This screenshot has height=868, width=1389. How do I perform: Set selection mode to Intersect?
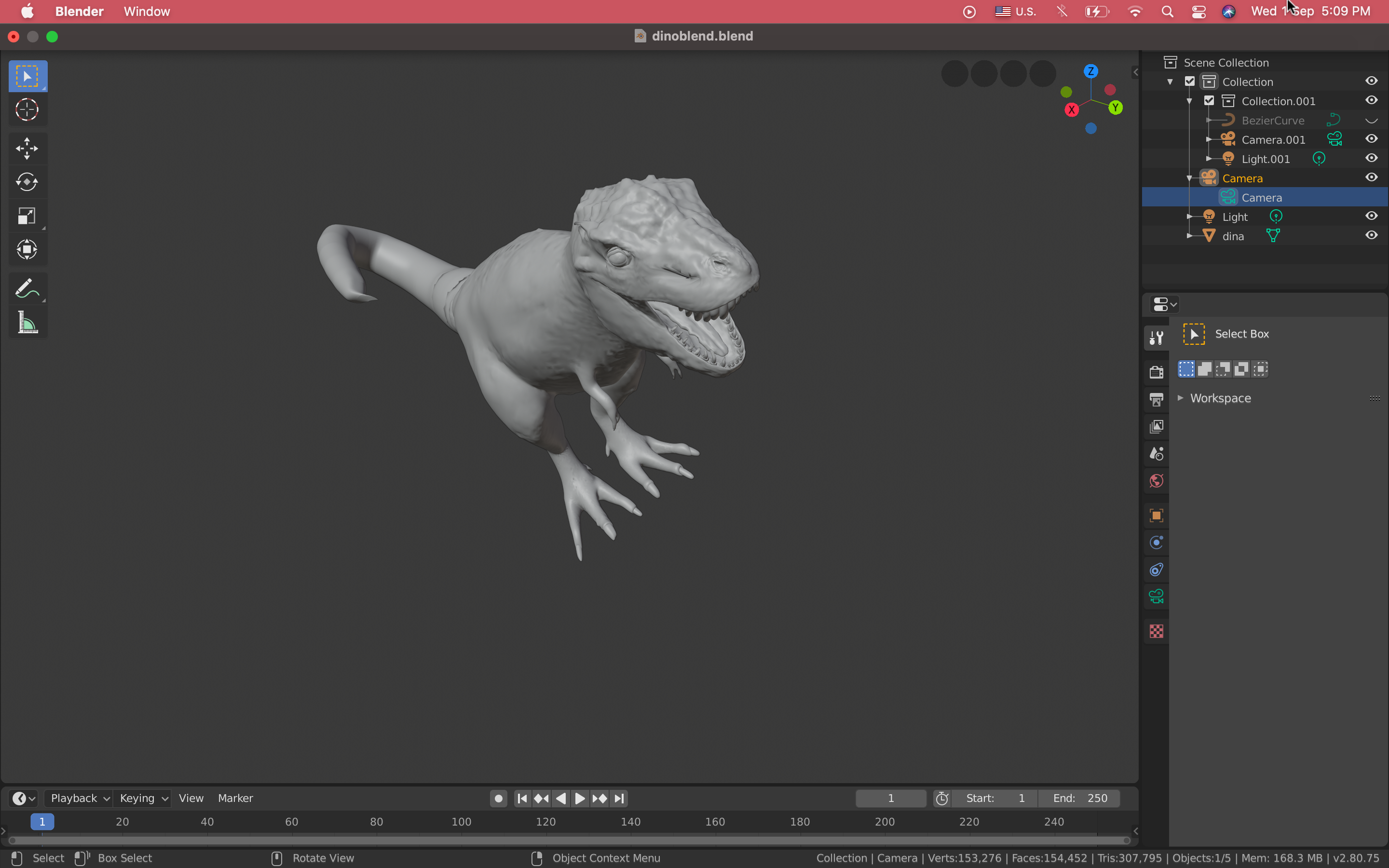[x=1260, y=368]
